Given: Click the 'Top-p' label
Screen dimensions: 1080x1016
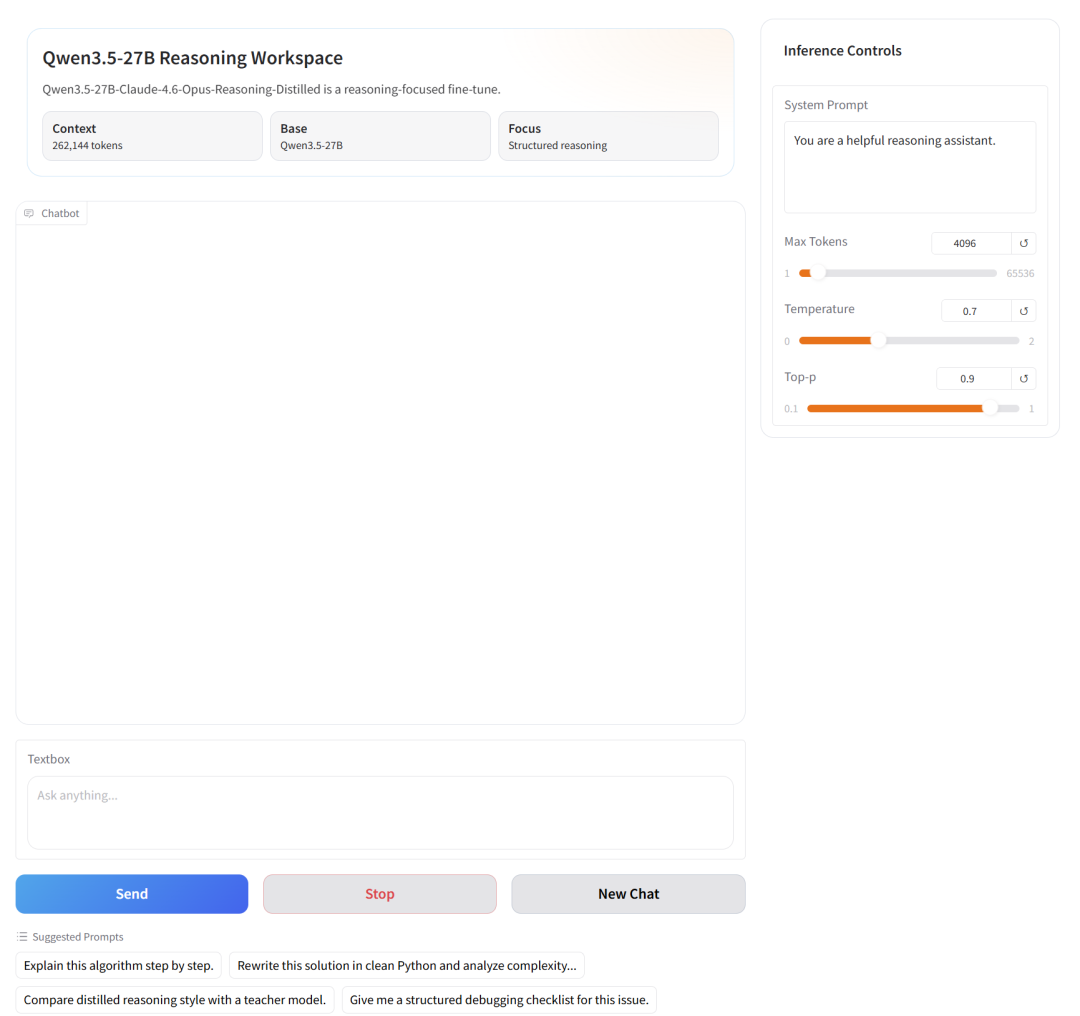Looking at the screenshot, I should pyautogui.click(x=800, y=377).
